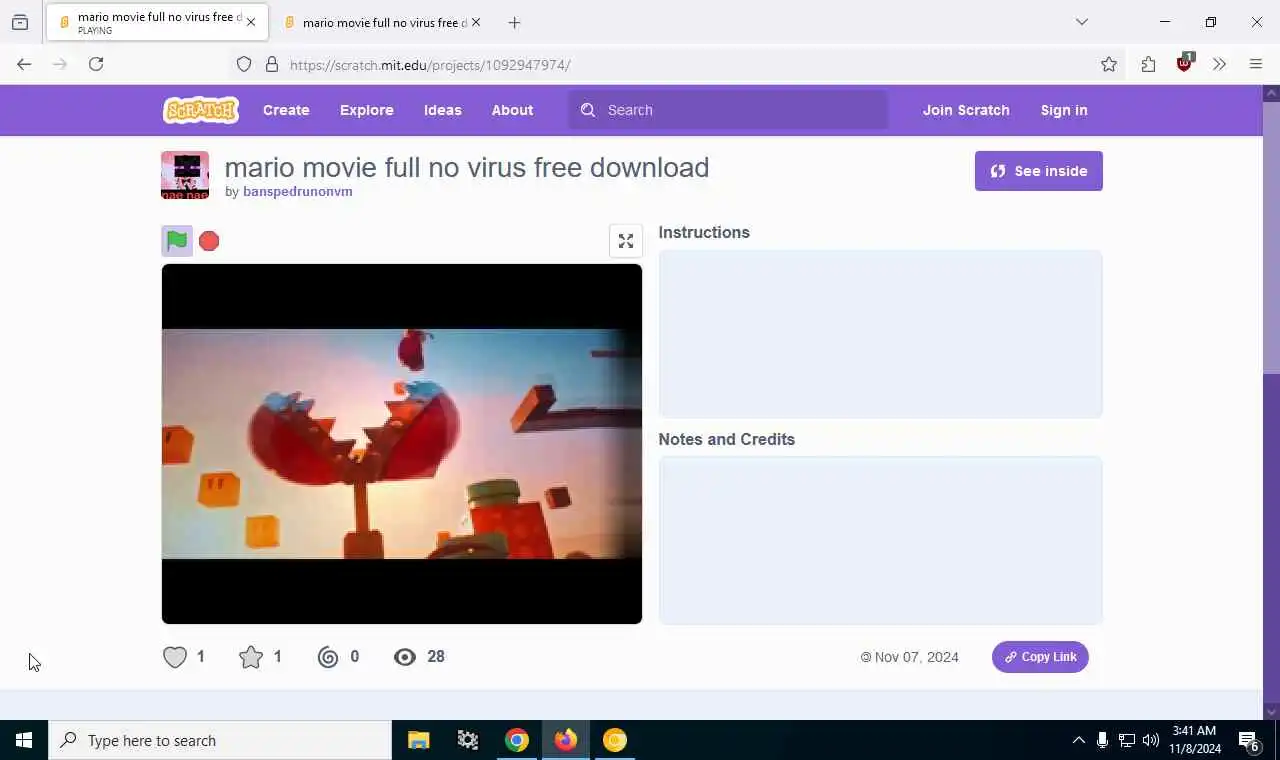
Task: Open the Firefox View icon
Action: click(x=20, y=22)
